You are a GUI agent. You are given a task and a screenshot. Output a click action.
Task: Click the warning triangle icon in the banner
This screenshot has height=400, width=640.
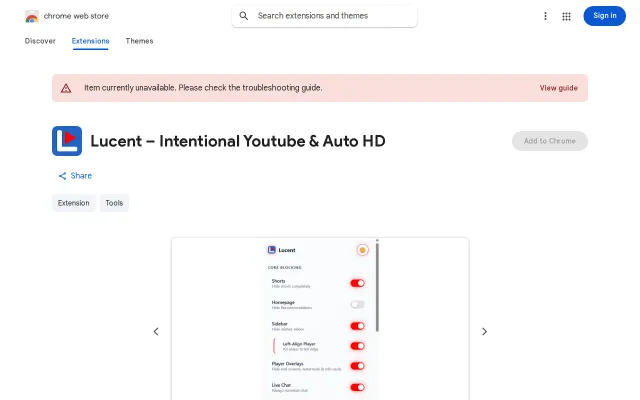tap(66, 88)
